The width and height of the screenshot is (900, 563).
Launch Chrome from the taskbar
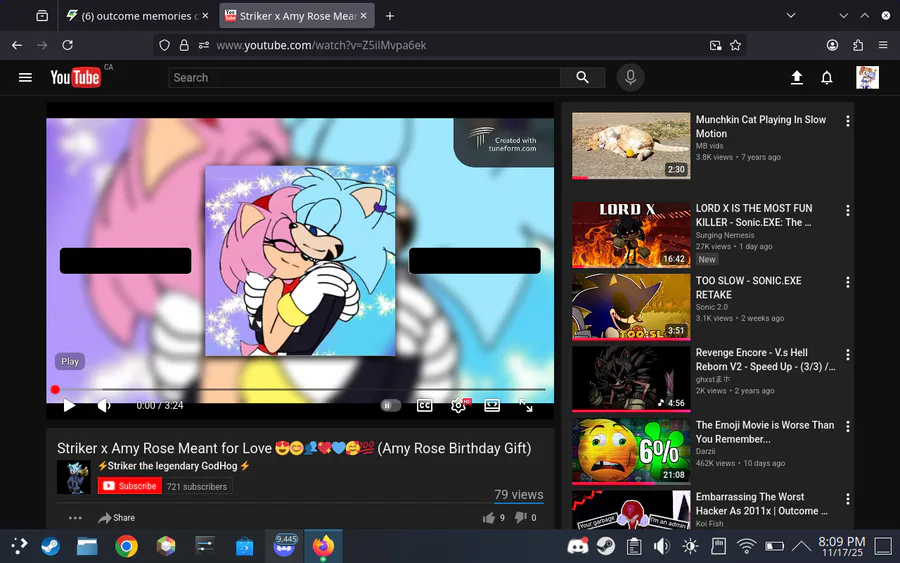(x=126, y=546)
